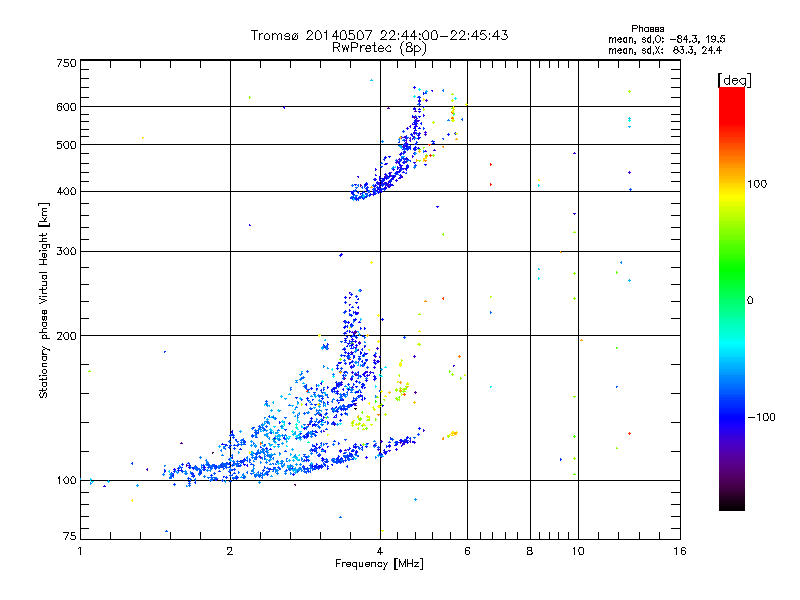Click the 'mean, sd,X: 83.3, 24.4' statistic
The height and width of the screenshot is (600, 800).
coord(665,50)
